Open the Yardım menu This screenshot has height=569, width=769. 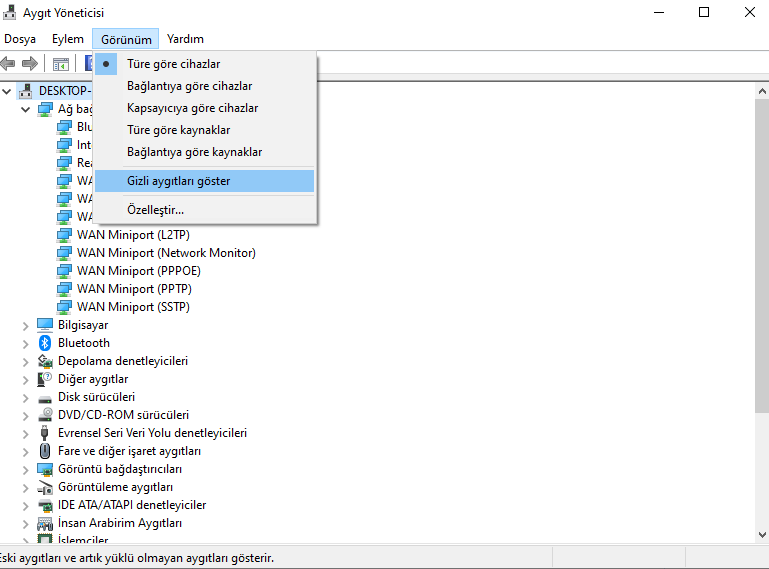185,39
